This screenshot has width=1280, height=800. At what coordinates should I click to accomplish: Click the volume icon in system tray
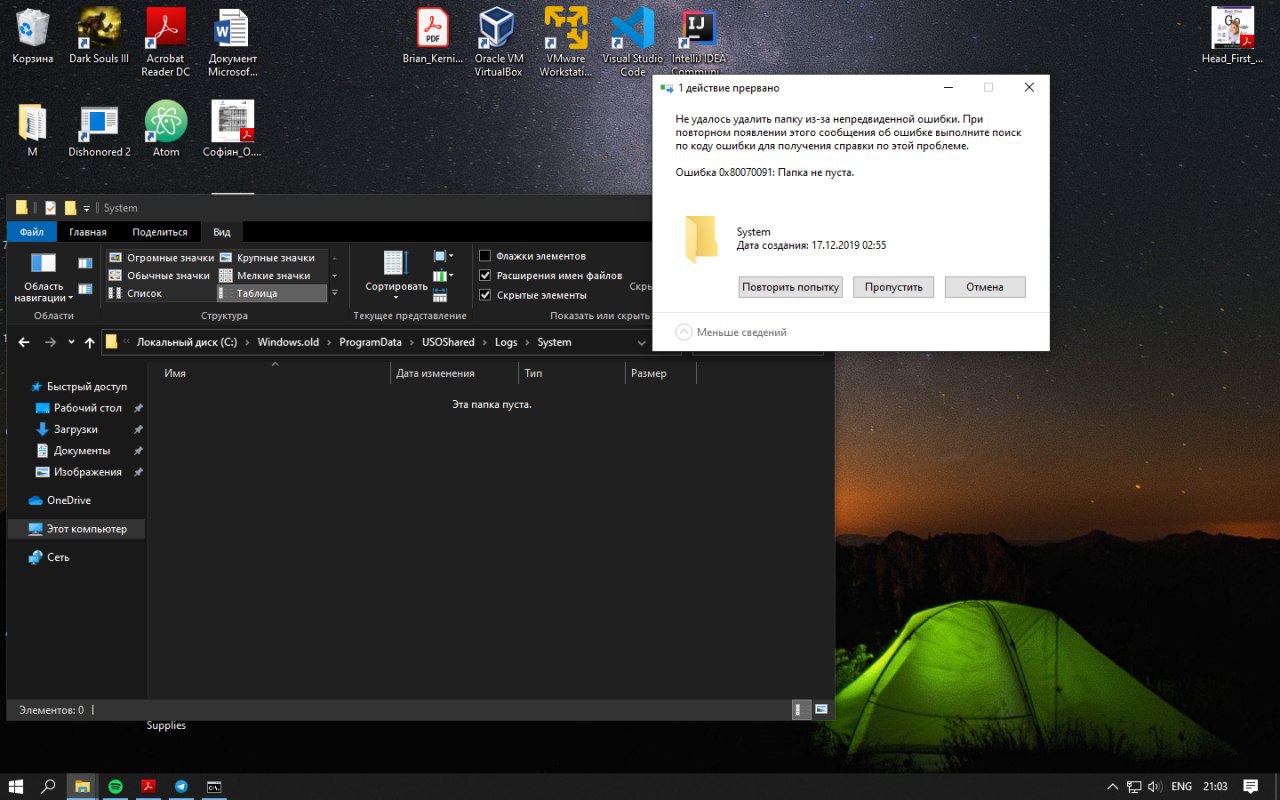pyautogui.click(x=1155, y=787)
